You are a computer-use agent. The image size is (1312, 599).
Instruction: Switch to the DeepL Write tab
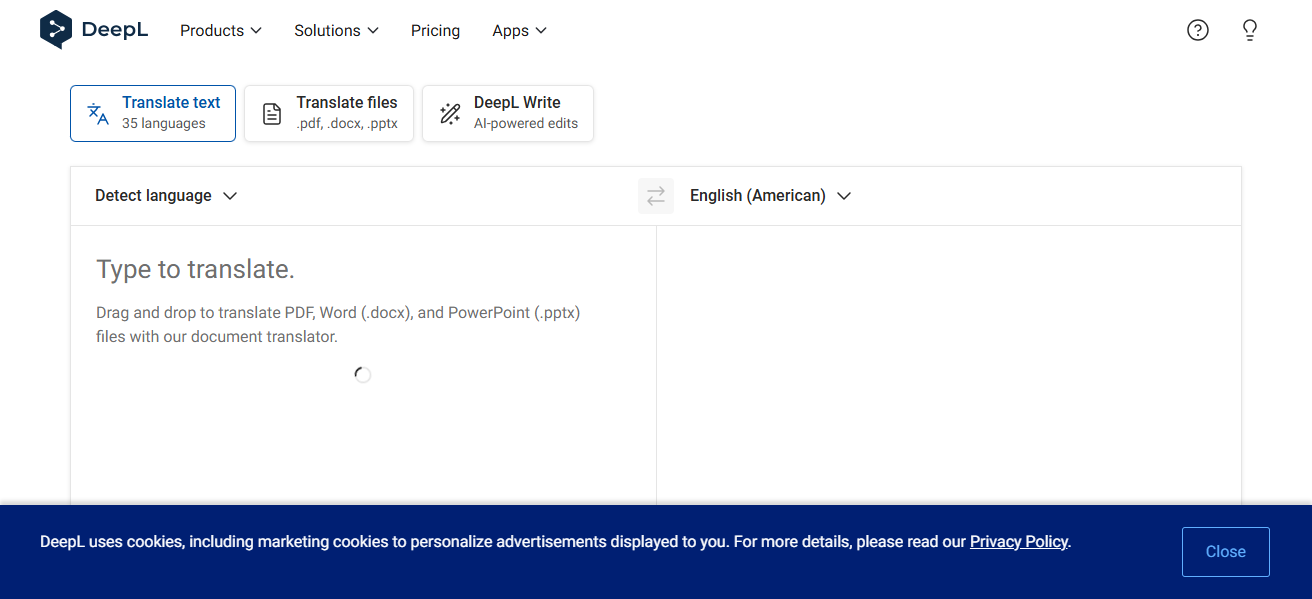(x=508, y=113)
